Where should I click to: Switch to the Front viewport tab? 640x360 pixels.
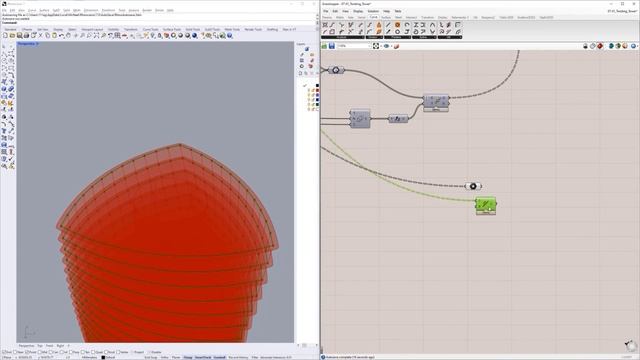[x=49, y=345]
